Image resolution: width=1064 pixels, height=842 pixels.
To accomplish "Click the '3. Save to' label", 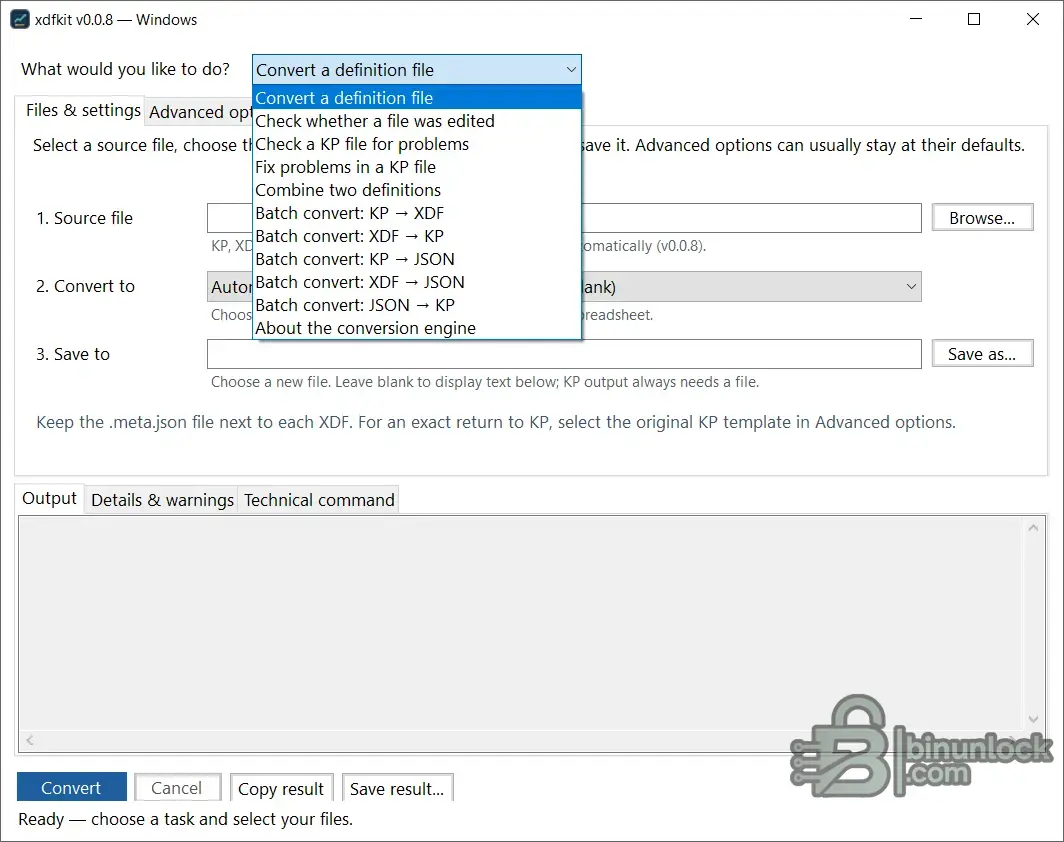I will coord(73,354).
